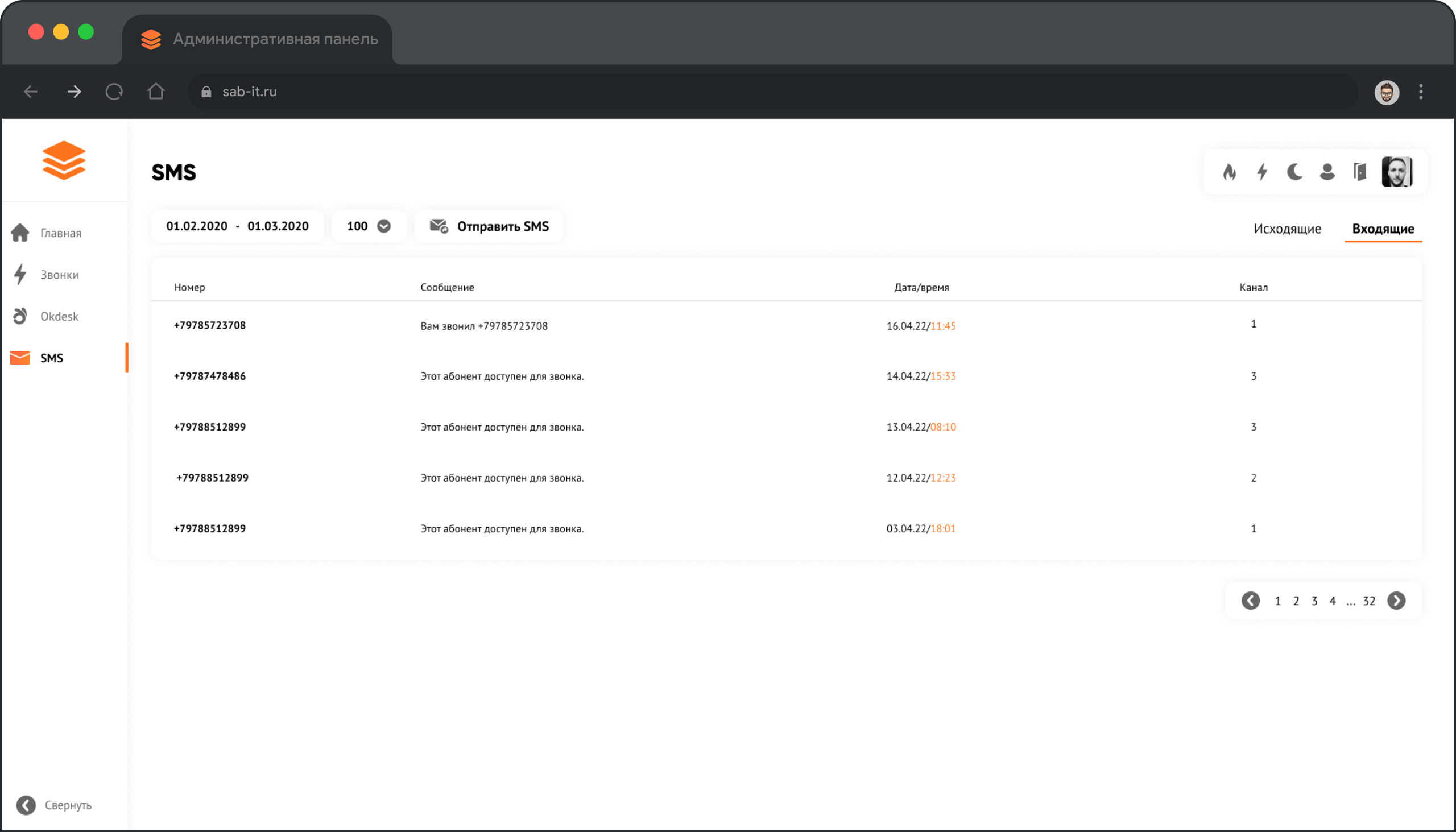1456x832 pixels.
Task: Click the user silhouette icon in top toolbar
Action: [x=1327, y=172]
